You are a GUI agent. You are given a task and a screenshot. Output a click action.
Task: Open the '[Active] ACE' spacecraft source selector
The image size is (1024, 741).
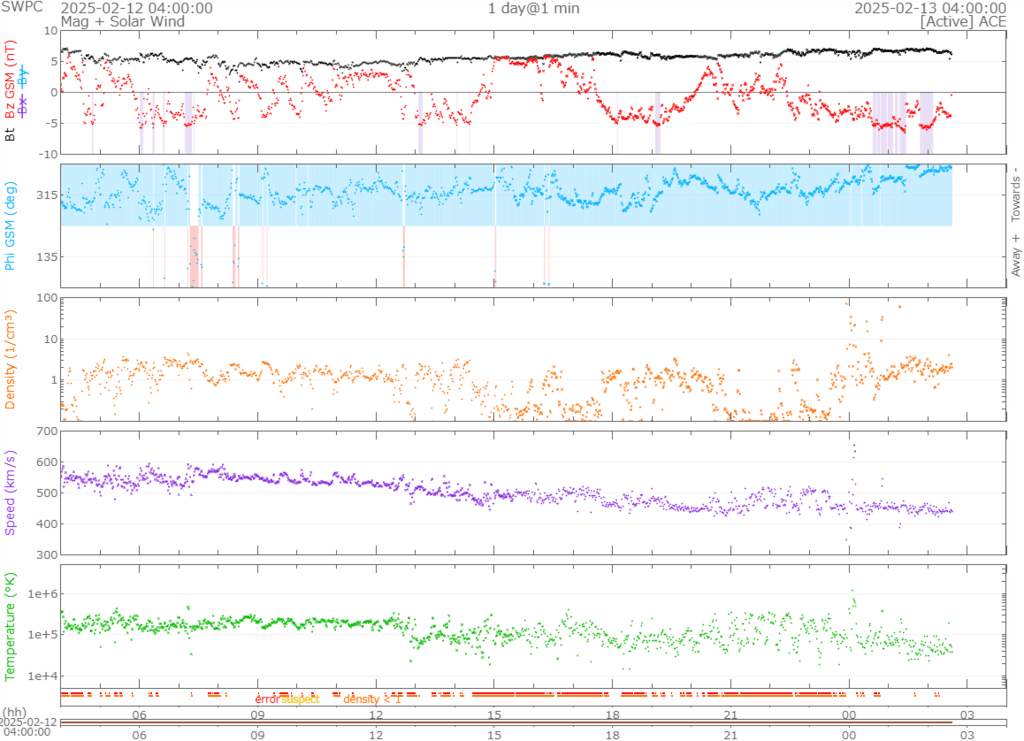coord(963,21)
